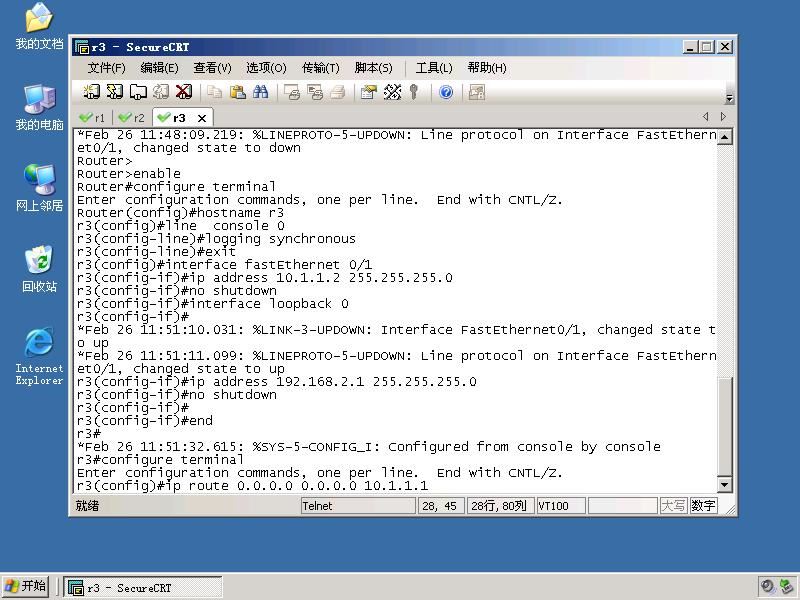Image resolution: width=800 pixels, height=600 pixels.
Task: Select the Internet Explorer desktop icon
Action: [x=39, y=357]
